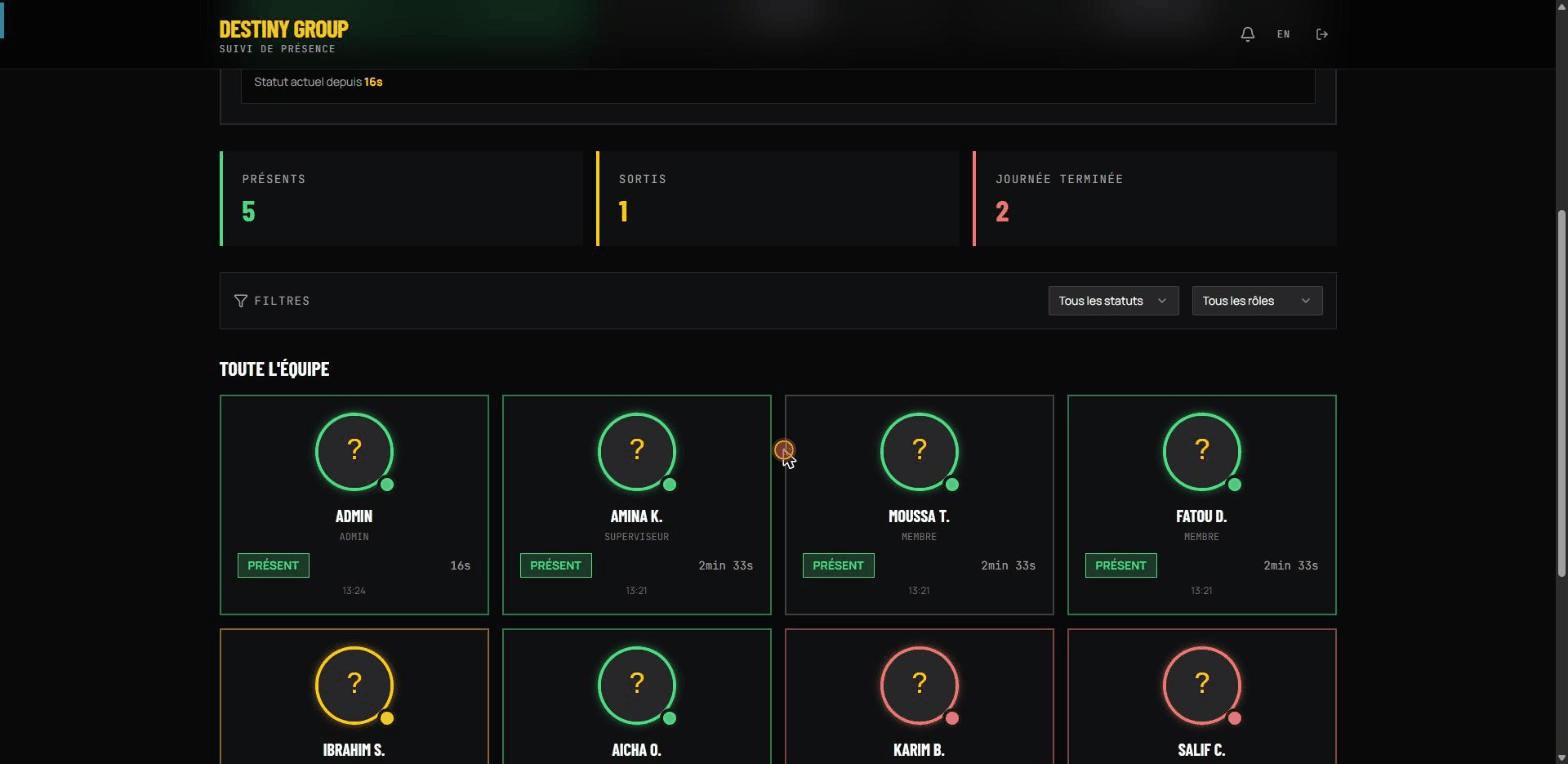Screen dimensions: 1568x764
Task: Click the 'AMINA K.' name text
Action: click(637, 517)
